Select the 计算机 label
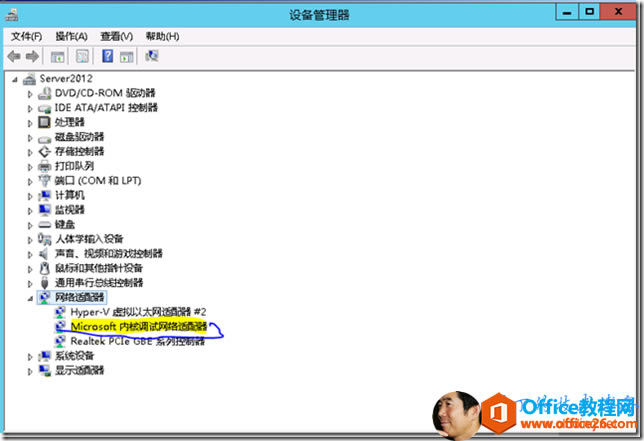 tap(69, 195)
